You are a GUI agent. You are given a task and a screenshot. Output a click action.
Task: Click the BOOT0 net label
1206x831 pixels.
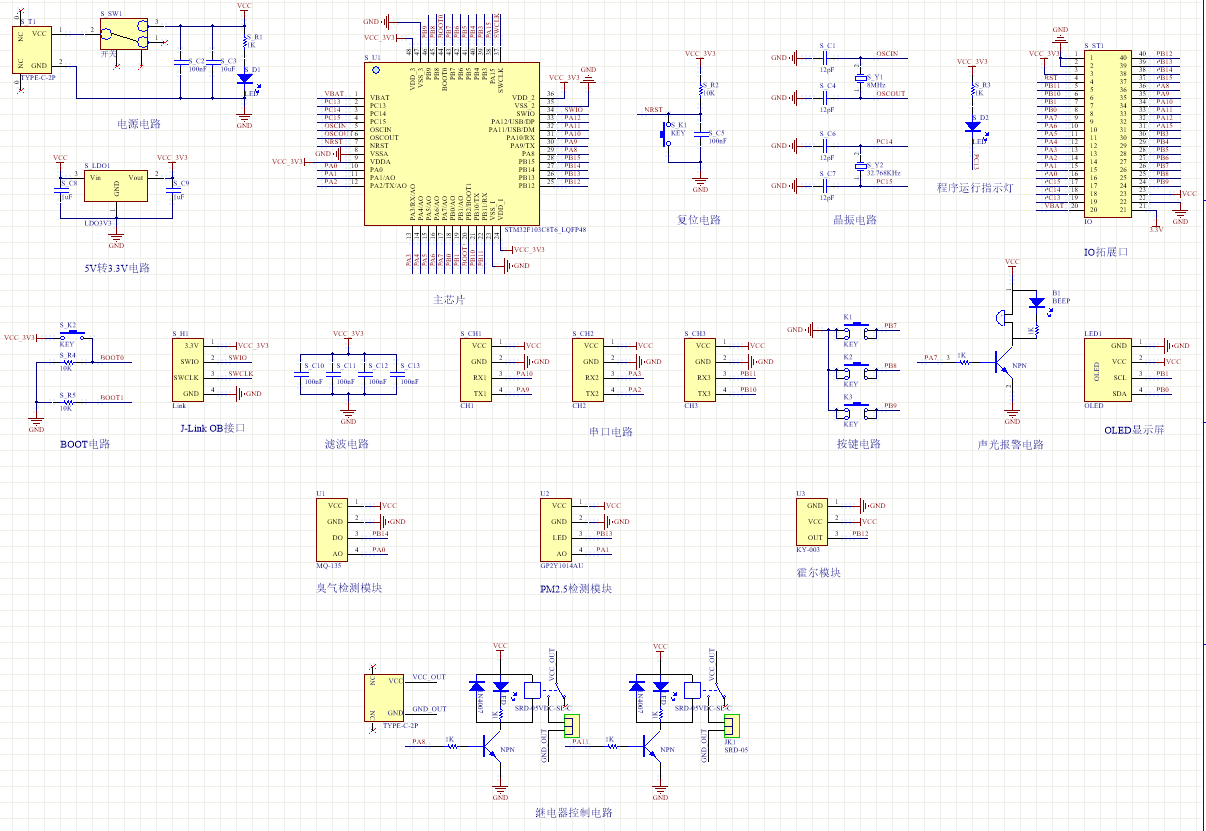coord(112,357)
